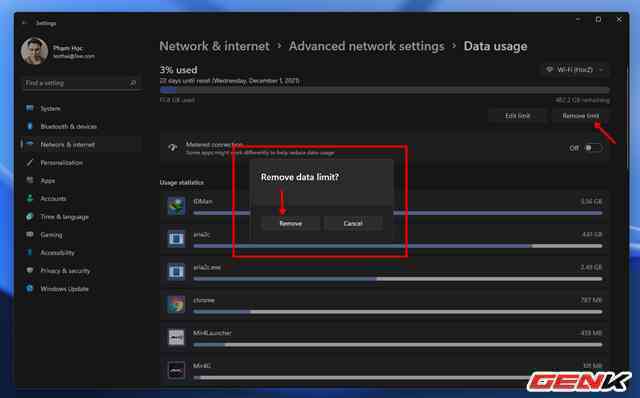Click the Usage statistics heading

(182, 182)
